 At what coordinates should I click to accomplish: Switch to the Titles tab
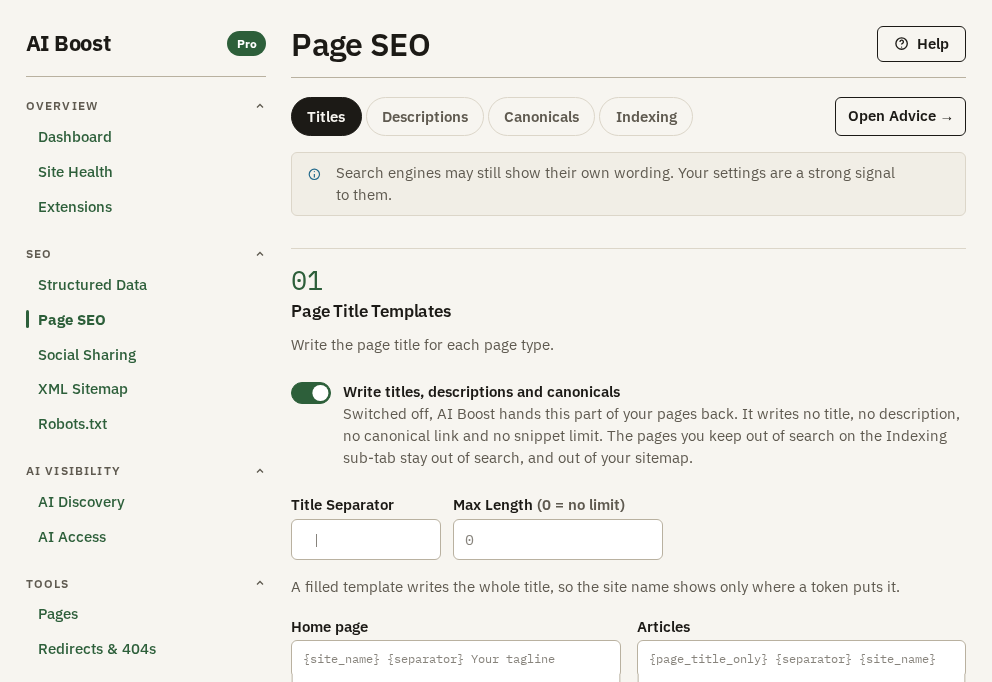click(x=326, y=116)
